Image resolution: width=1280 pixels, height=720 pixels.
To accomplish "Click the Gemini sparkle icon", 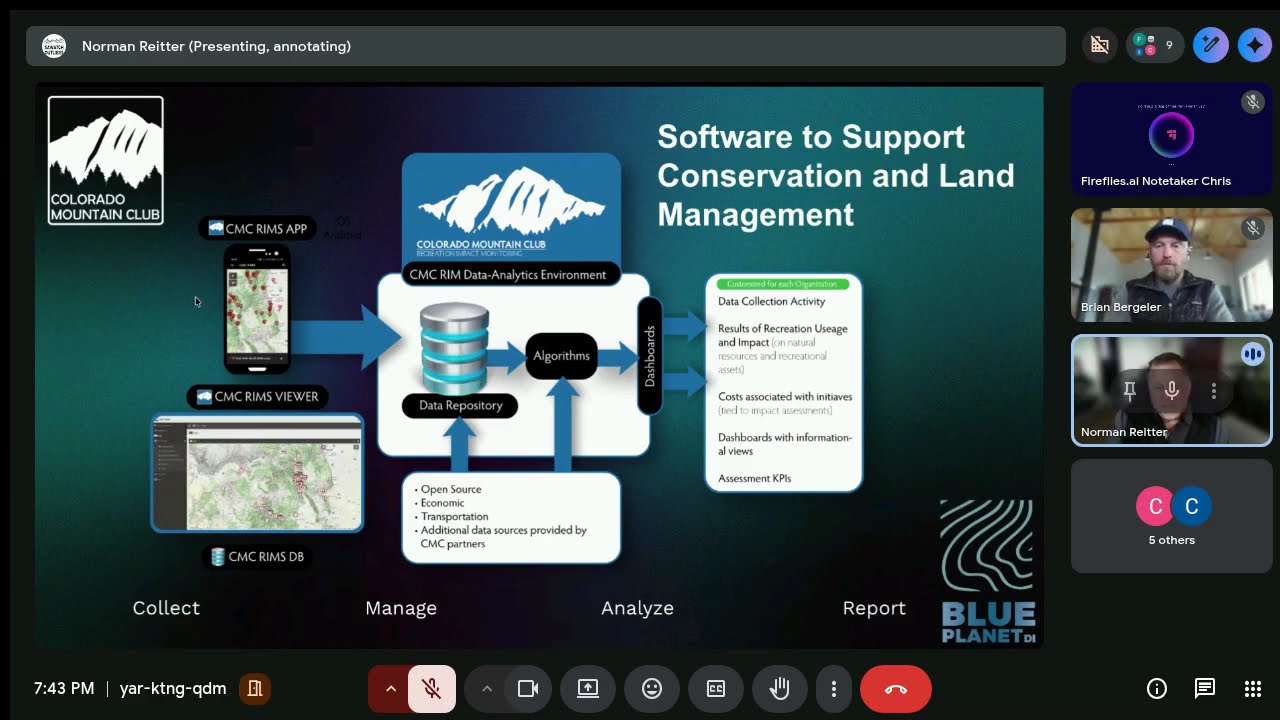I will [x=1255, y=45].
